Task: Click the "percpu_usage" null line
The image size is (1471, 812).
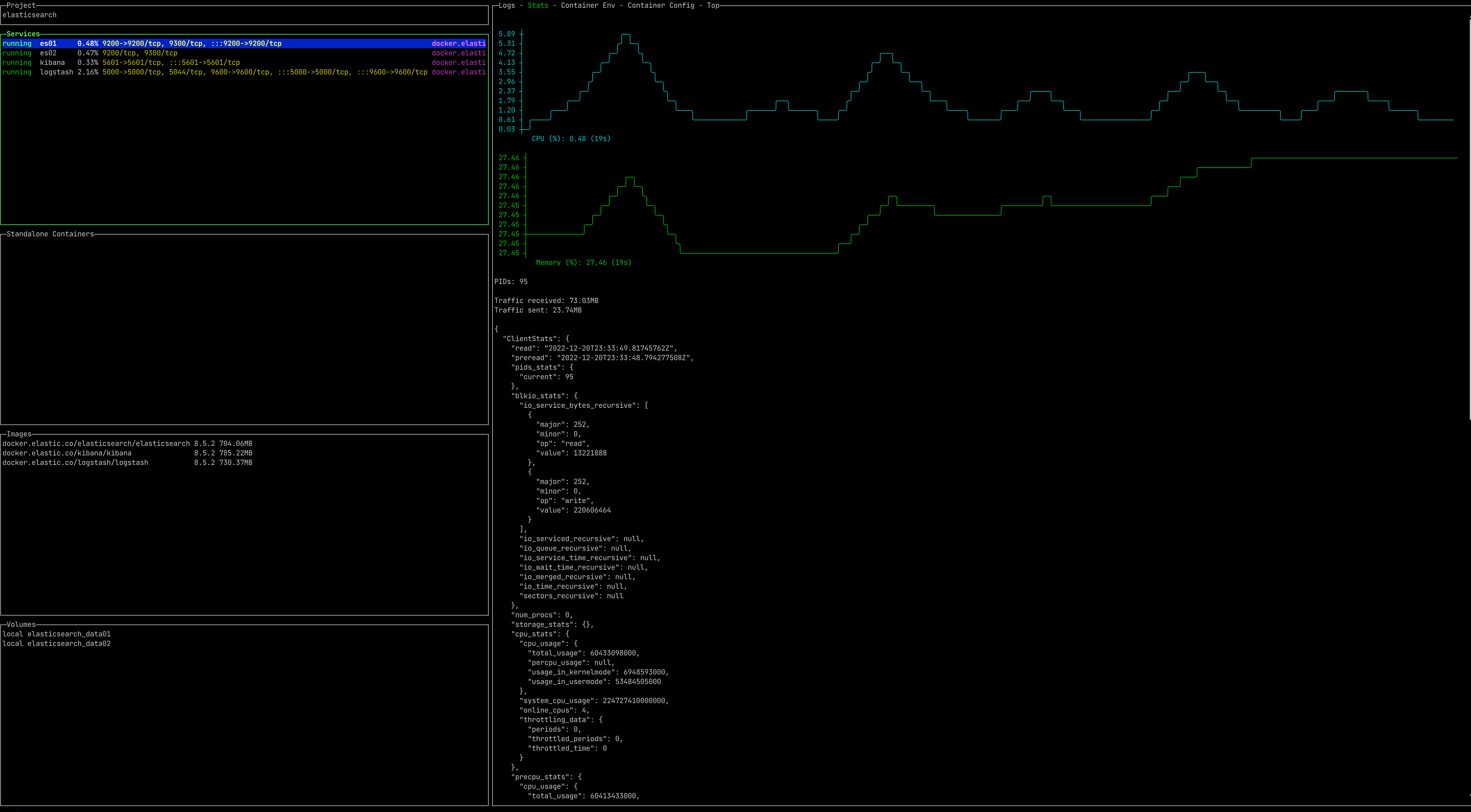Action: [571, 663]
